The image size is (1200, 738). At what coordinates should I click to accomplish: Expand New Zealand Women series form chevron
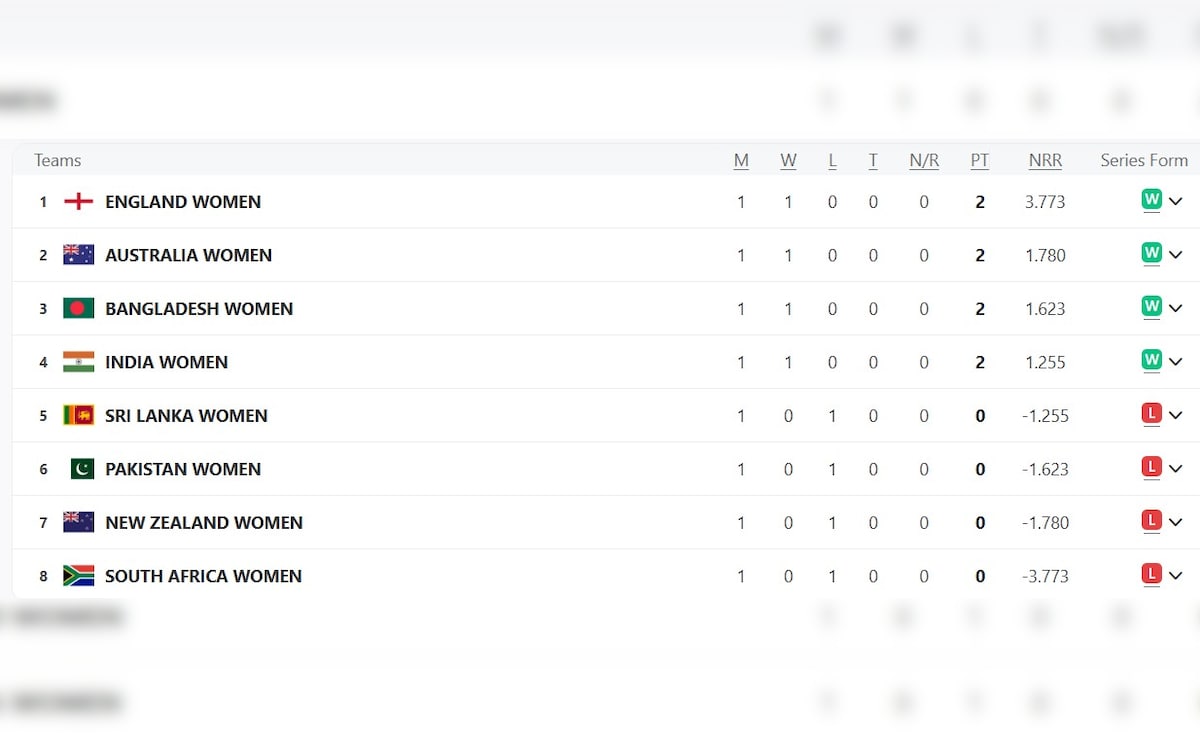tap(1175, 522)
